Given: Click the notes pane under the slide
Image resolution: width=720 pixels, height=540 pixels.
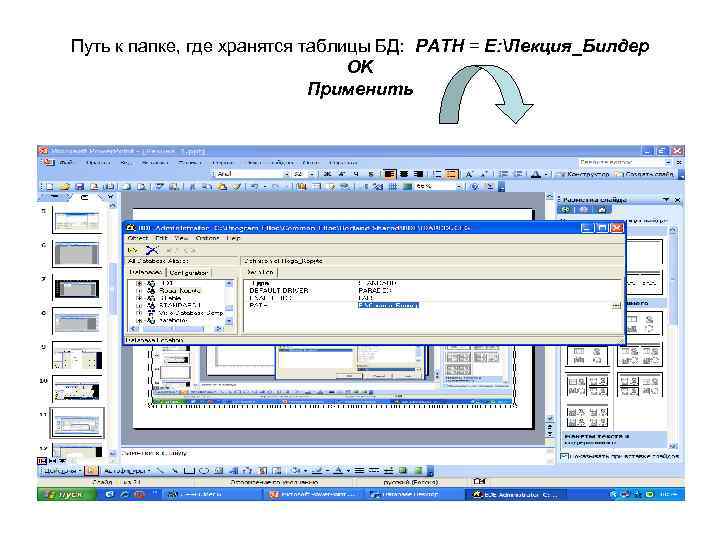Looking at the screenshot, I should (x=334, y=454).
